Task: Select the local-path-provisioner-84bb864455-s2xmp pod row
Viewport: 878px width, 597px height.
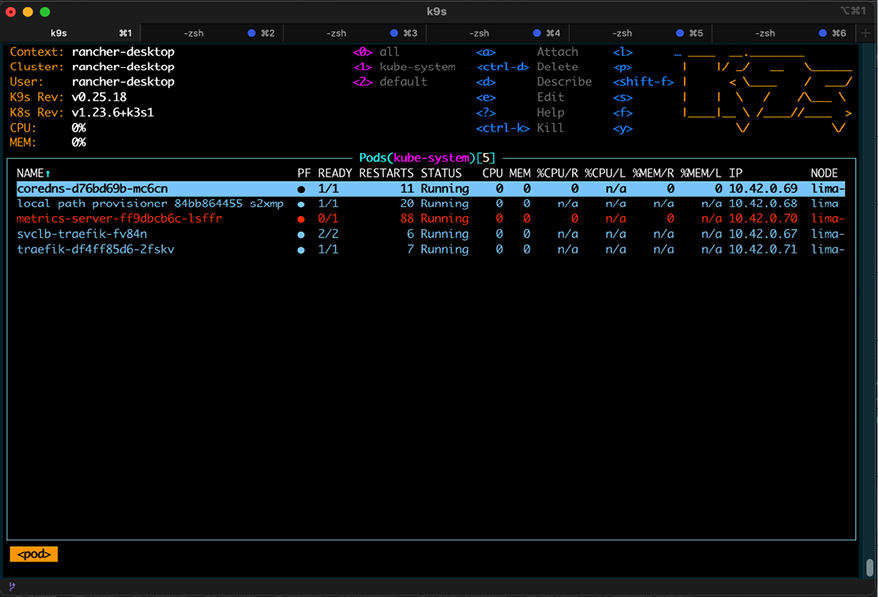Action: pos(430,204)
